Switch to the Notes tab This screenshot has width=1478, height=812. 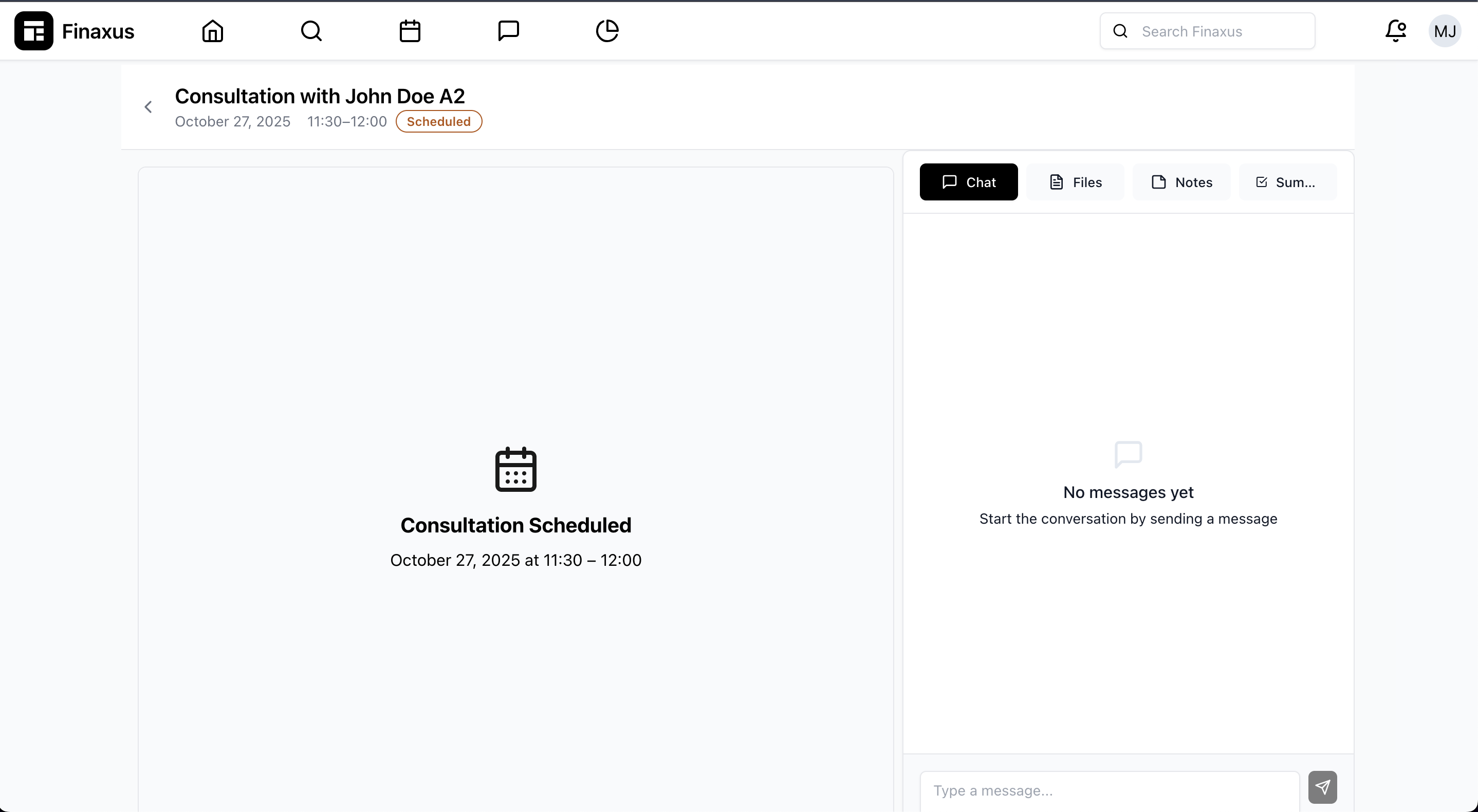[1181, 182]
